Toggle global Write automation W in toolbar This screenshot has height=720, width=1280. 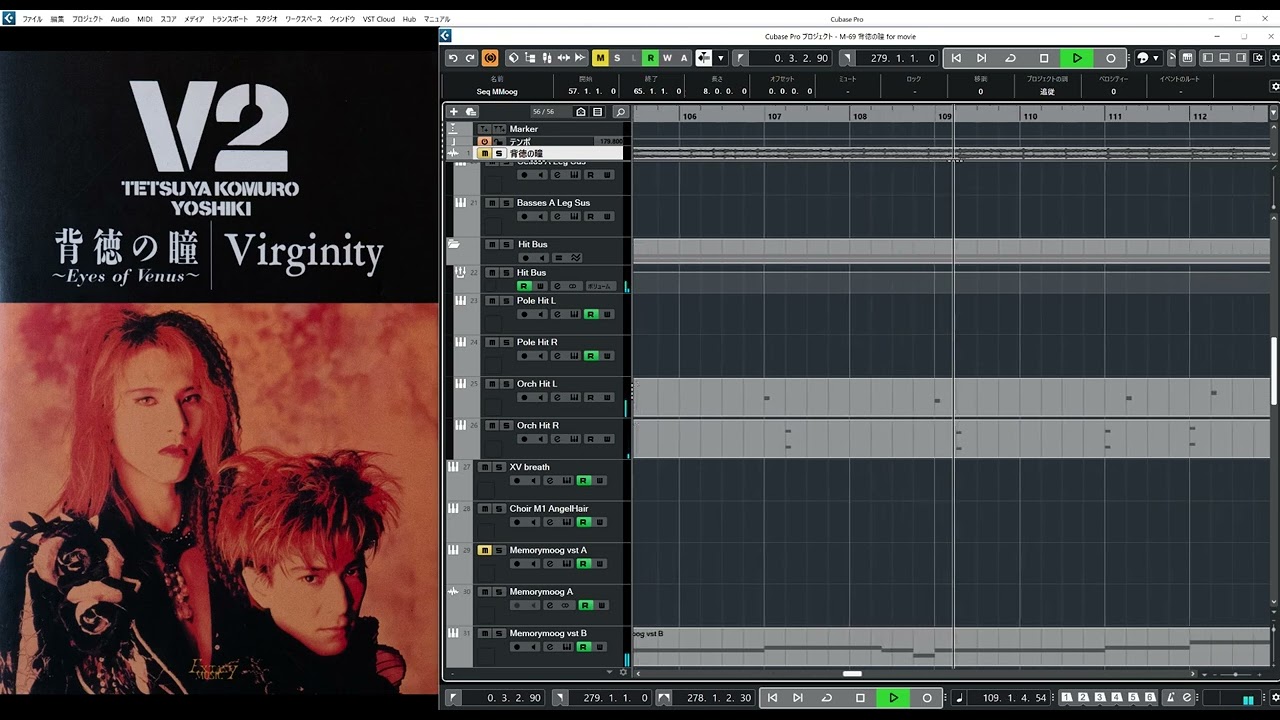click(x=667, y=58)
